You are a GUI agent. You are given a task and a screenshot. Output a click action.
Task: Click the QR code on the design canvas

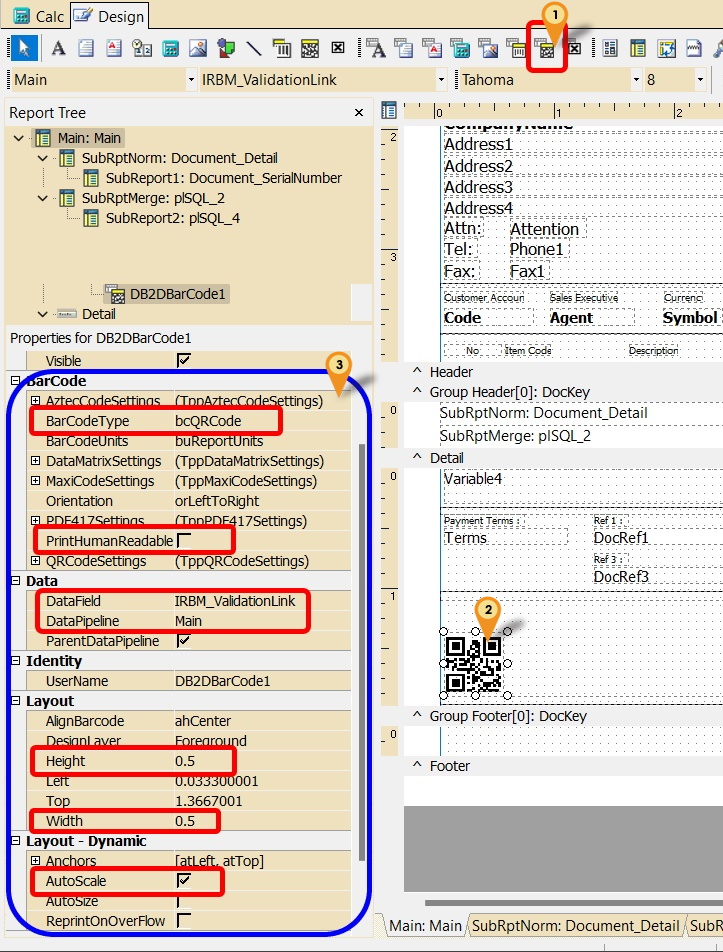(x=473, y=664)
